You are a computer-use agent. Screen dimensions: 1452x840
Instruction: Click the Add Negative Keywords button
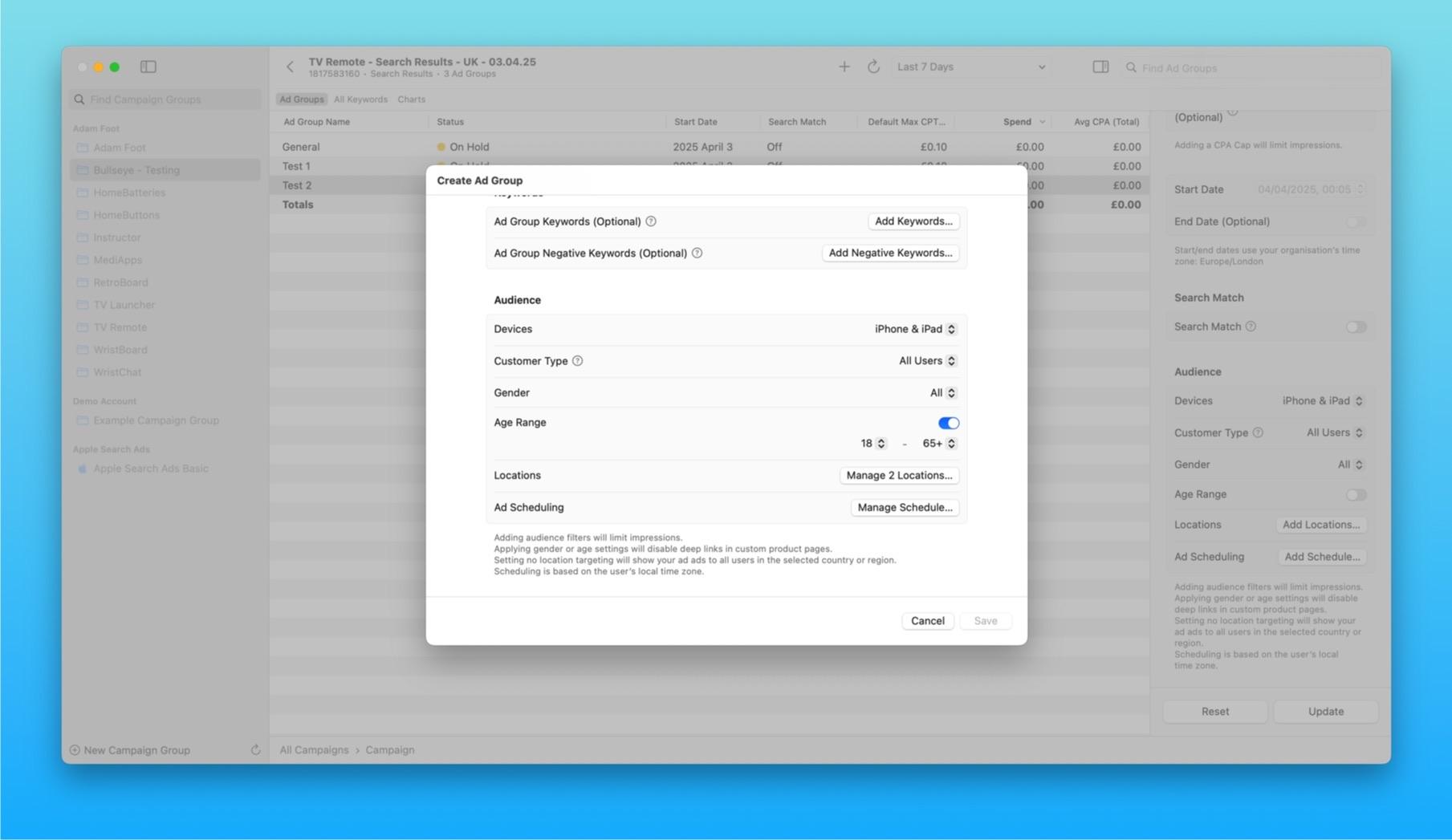tap(890, 253)
